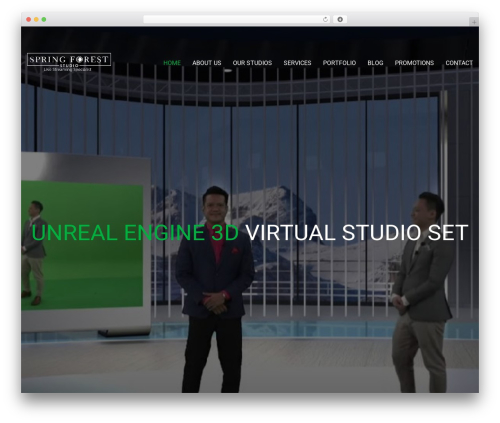The width and height of the screenshot is (500, 423).
Task: Open a new tab with the plus button
Action: click(x=474, y=22)
